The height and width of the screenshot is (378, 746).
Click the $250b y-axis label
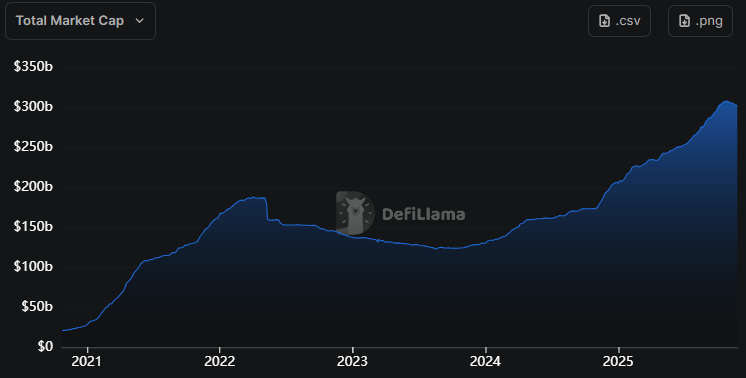point(33,146)
